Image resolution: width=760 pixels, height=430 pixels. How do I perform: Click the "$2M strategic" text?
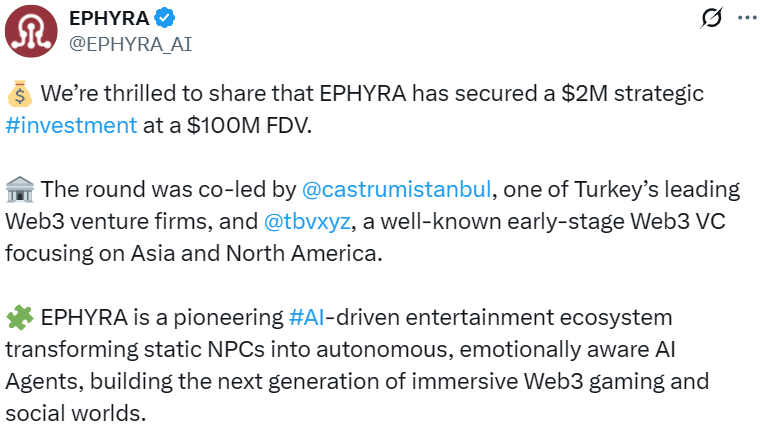[x=639, y=94]
